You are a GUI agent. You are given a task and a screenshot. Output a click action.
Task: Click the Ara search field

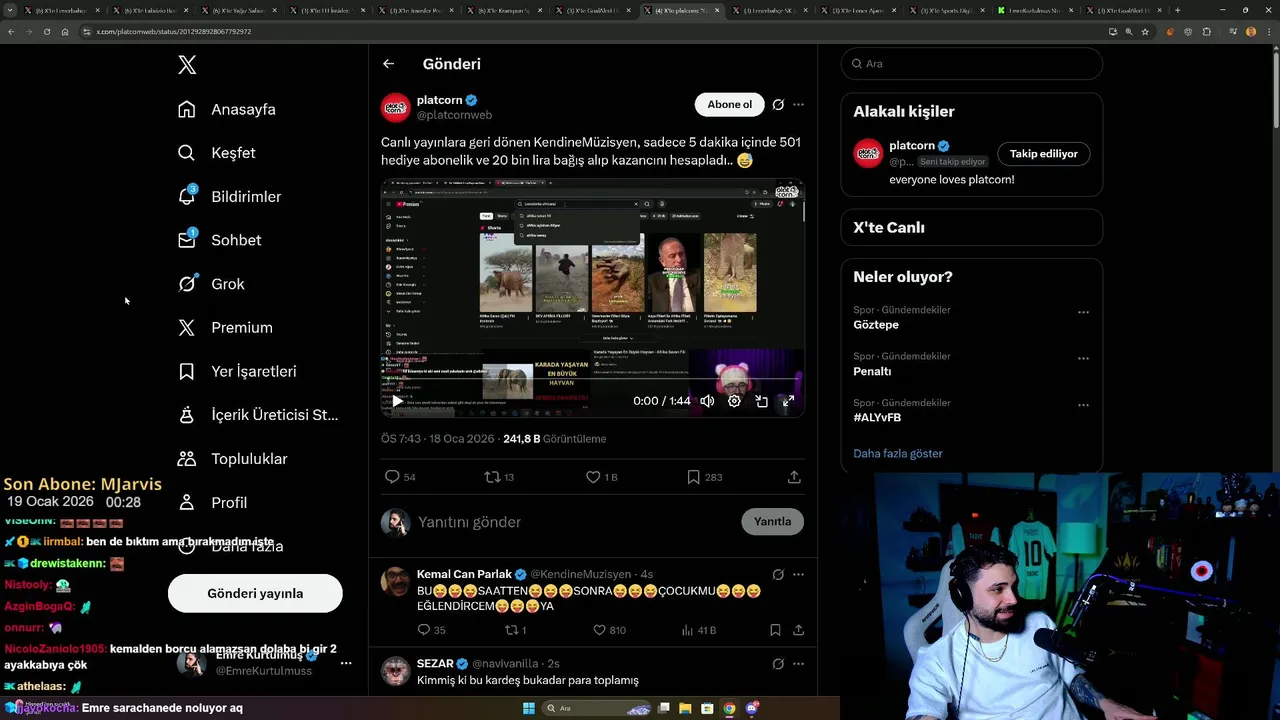tap(971, 63)
